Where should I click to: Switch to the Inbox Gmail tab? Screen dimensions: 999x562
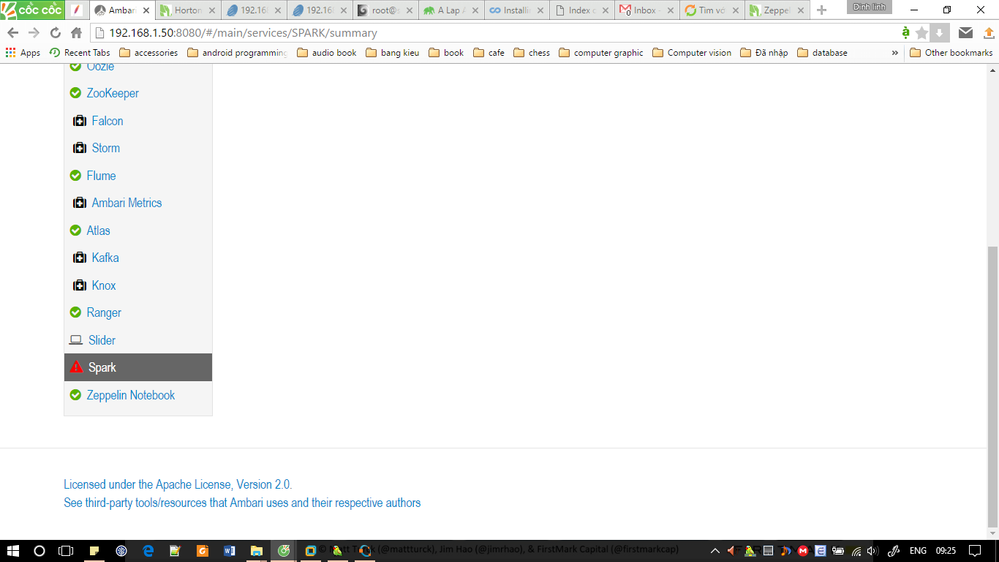(x=647, y=10)
